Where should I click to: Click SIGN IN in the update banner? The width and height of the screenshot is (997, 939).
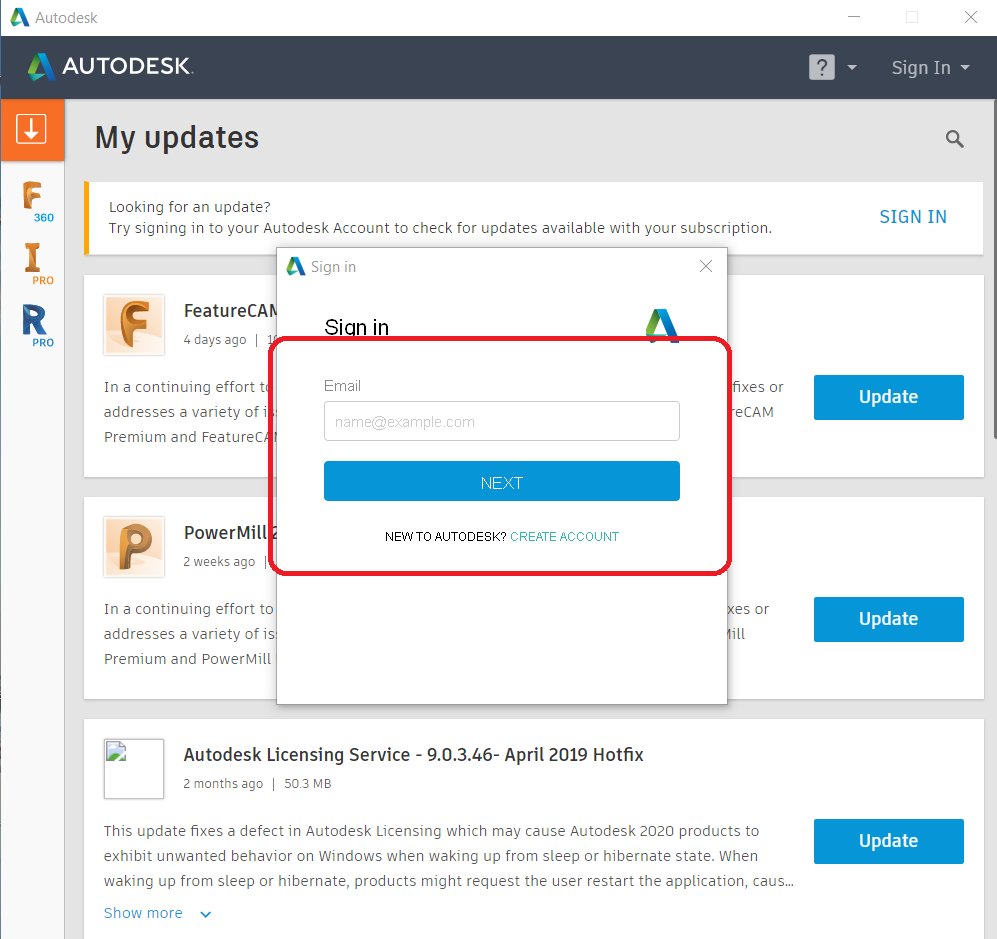912,216
